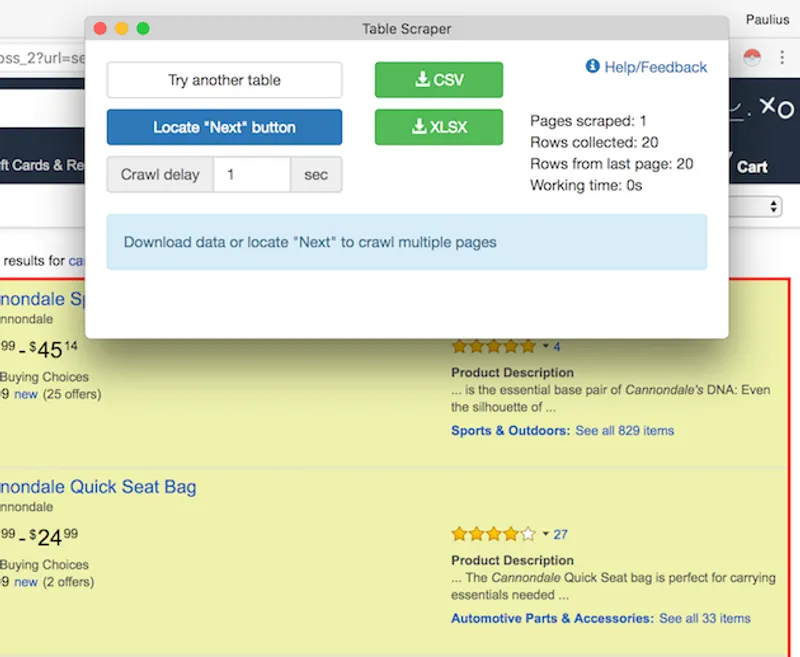Click the Pokeball extension icon in browser toolbar

pos(753,56)
